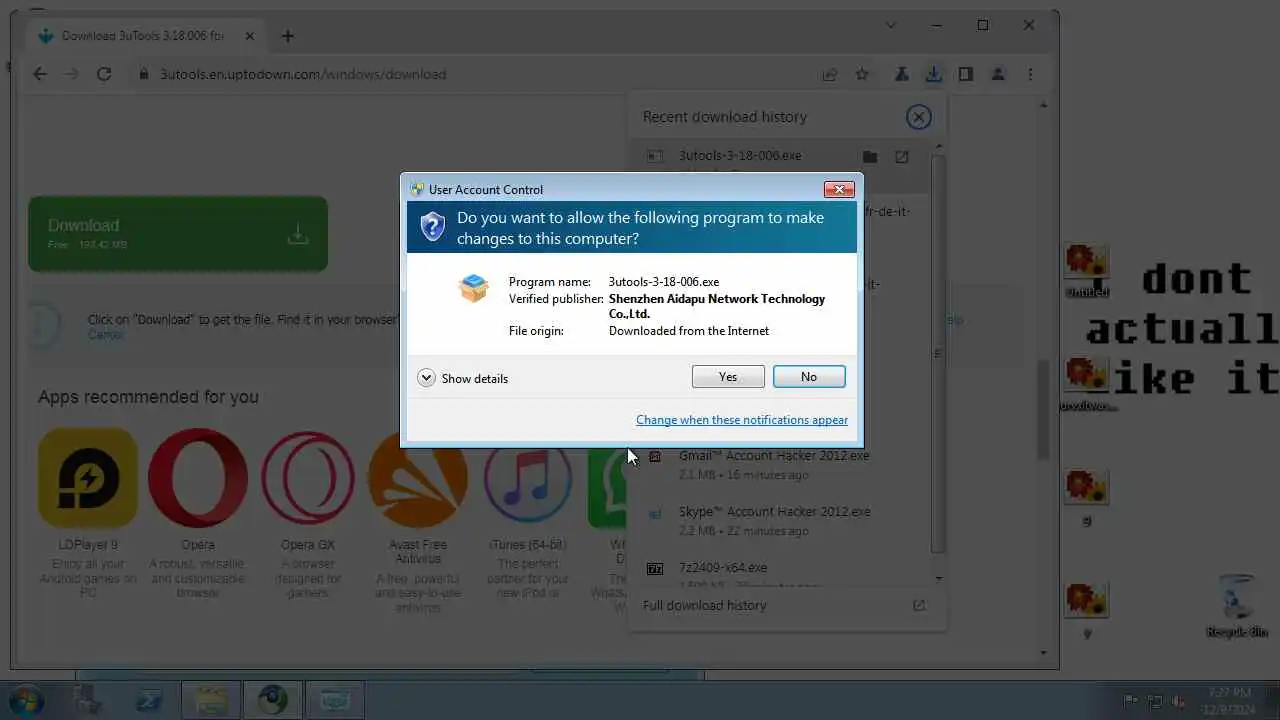
Task: Click the action center flag tray icon
Action: pyautogui.click(x=1132, y=701)
